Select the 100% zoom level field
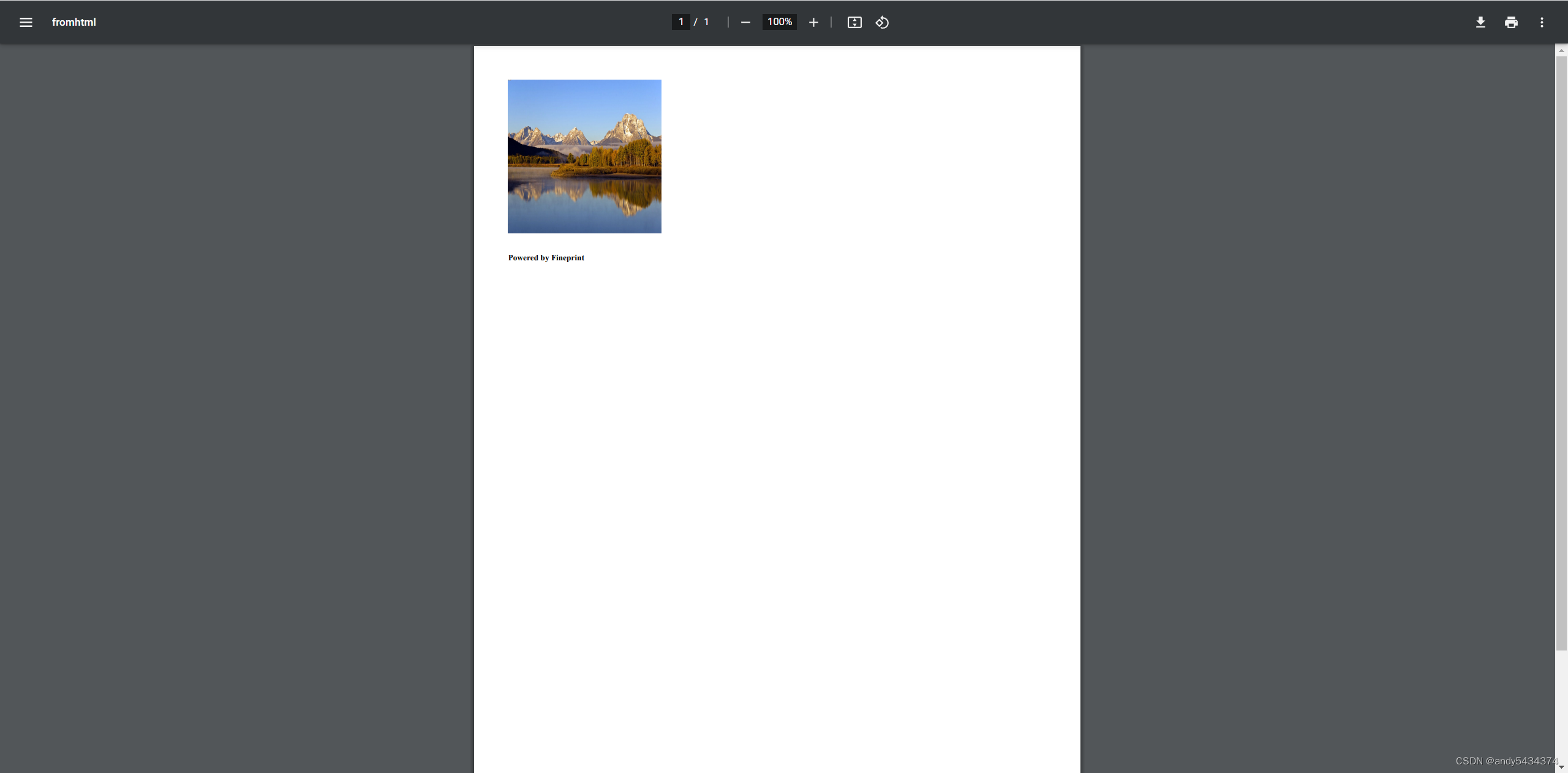Viewport: 1568px width, 773px height. click(x=779, y=22)
